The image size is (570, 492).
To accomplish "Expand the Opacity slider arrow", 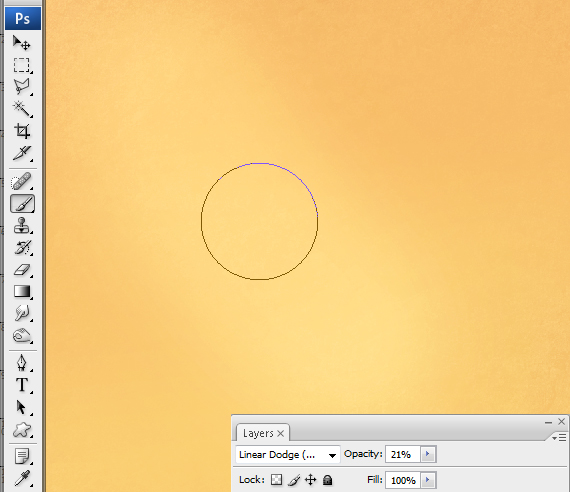I will [428, 454].
